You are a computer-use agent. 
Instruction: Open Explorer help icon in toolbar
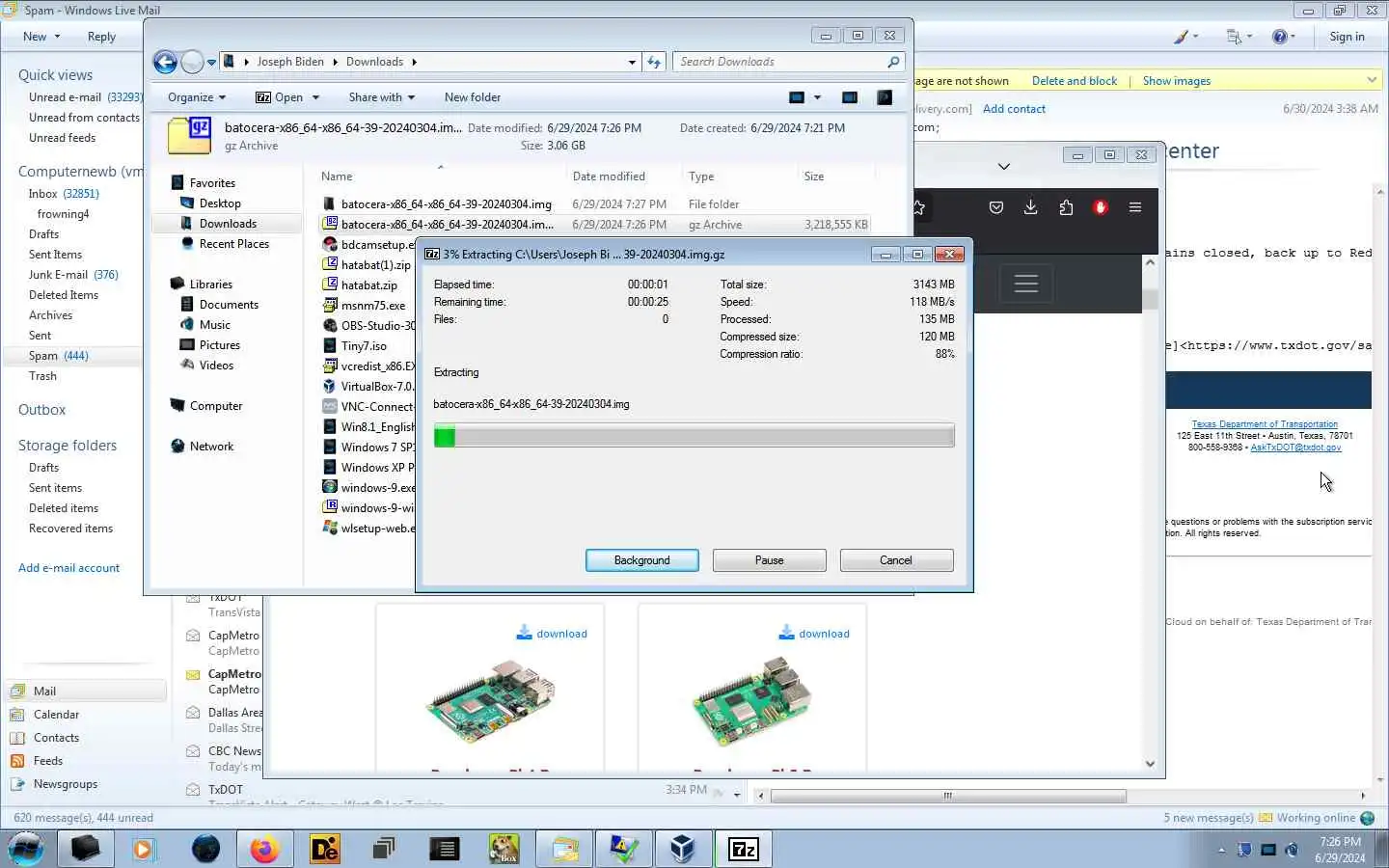pos(884,97)
